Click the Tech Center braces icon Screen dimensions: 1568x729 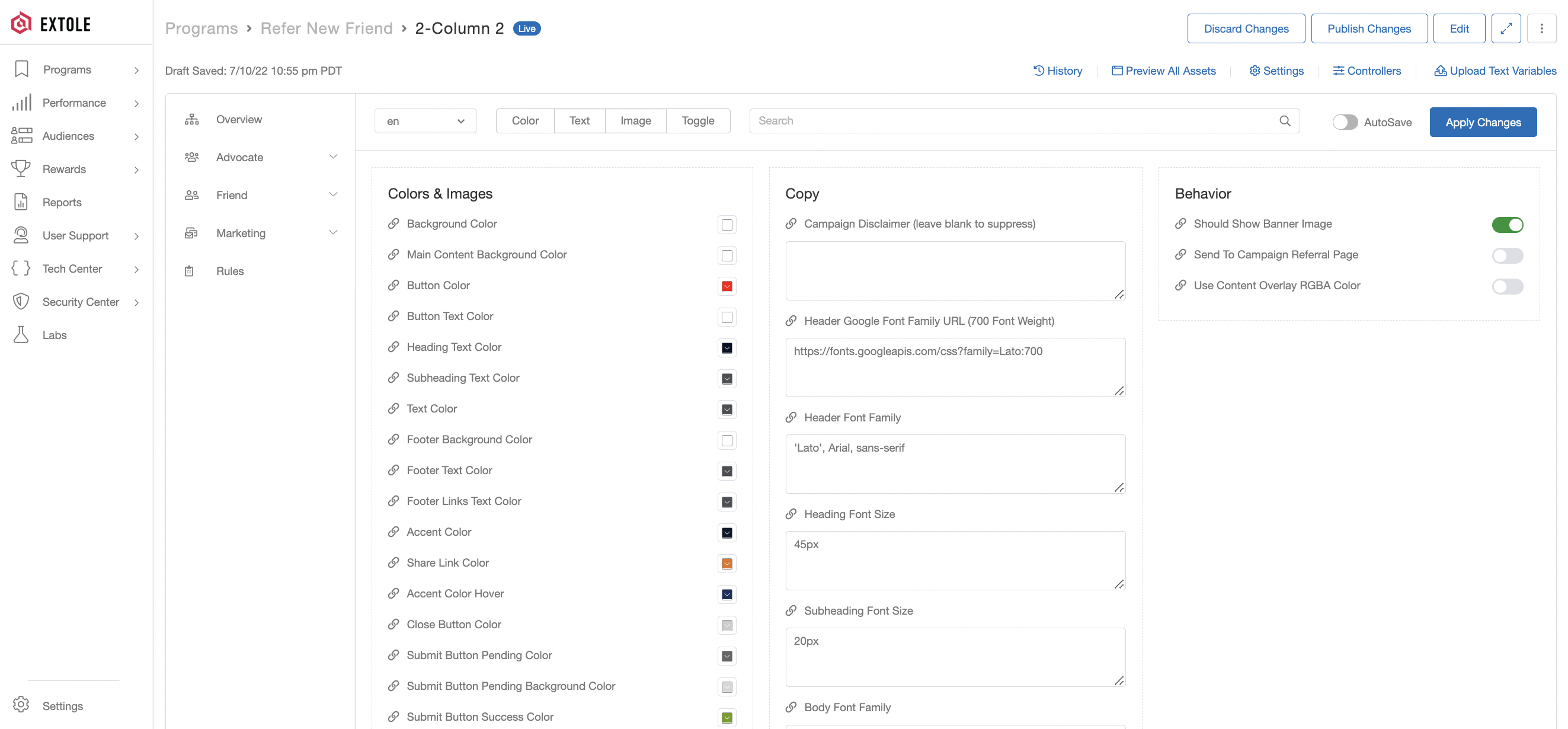pos(21,268)
